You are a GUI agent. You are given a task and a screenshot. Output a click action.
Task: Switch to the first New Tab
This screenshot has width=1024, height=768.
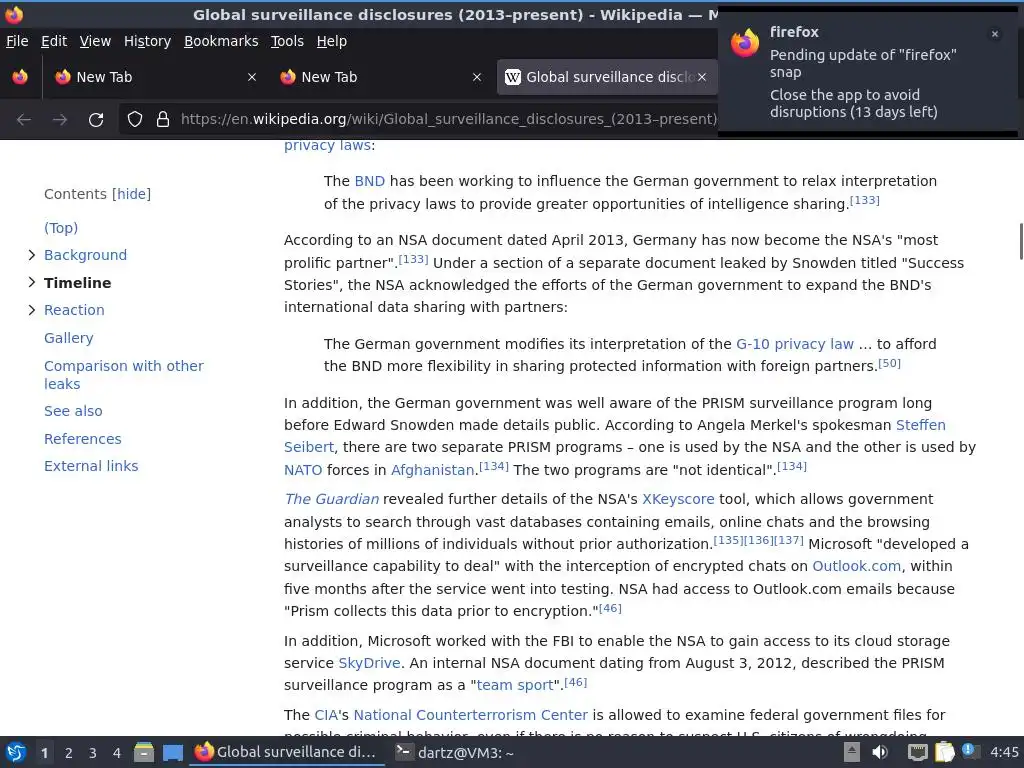(155, 77)
